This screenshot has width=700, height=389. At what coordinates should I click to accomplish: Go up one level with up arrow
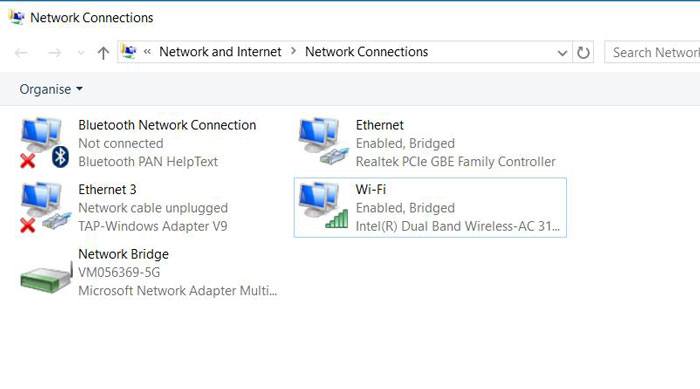coord(103,53)
